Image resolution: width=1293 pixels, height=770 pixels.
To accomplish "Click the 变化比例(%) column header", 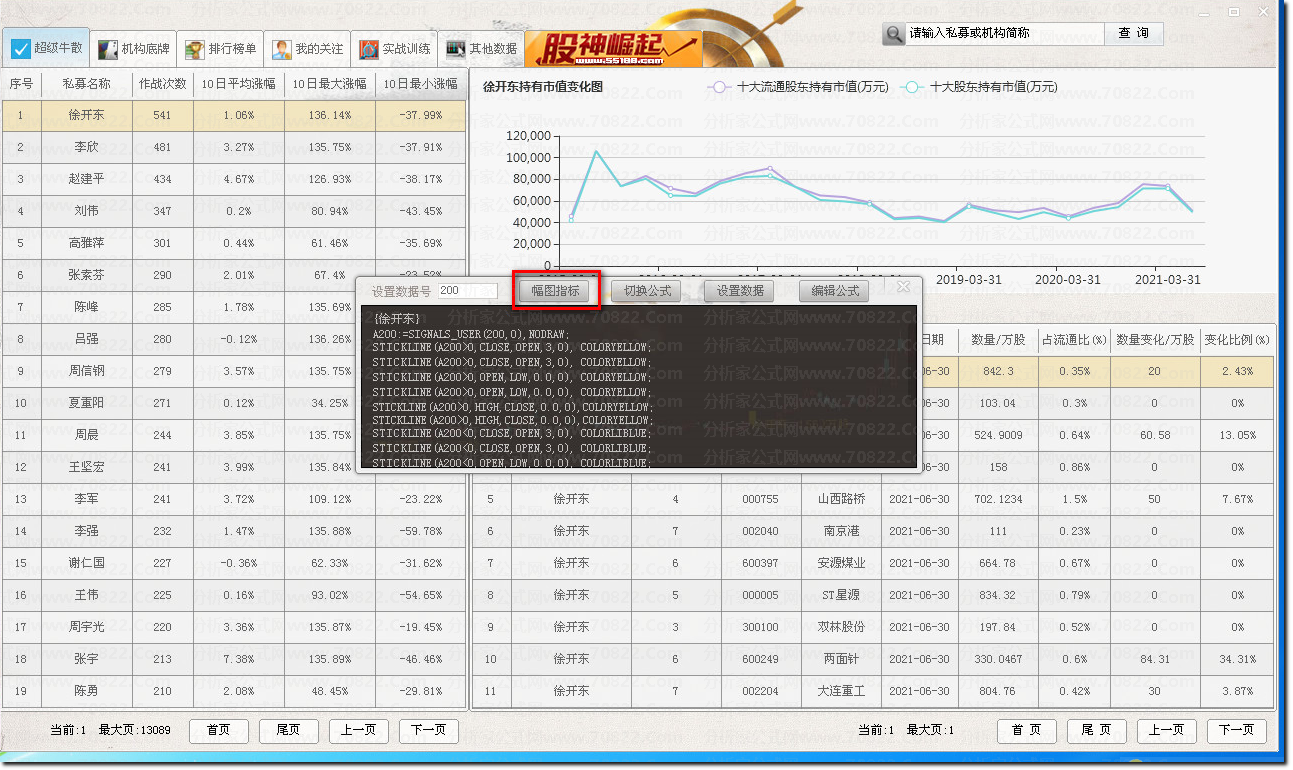I will [x=1237, y=340].
